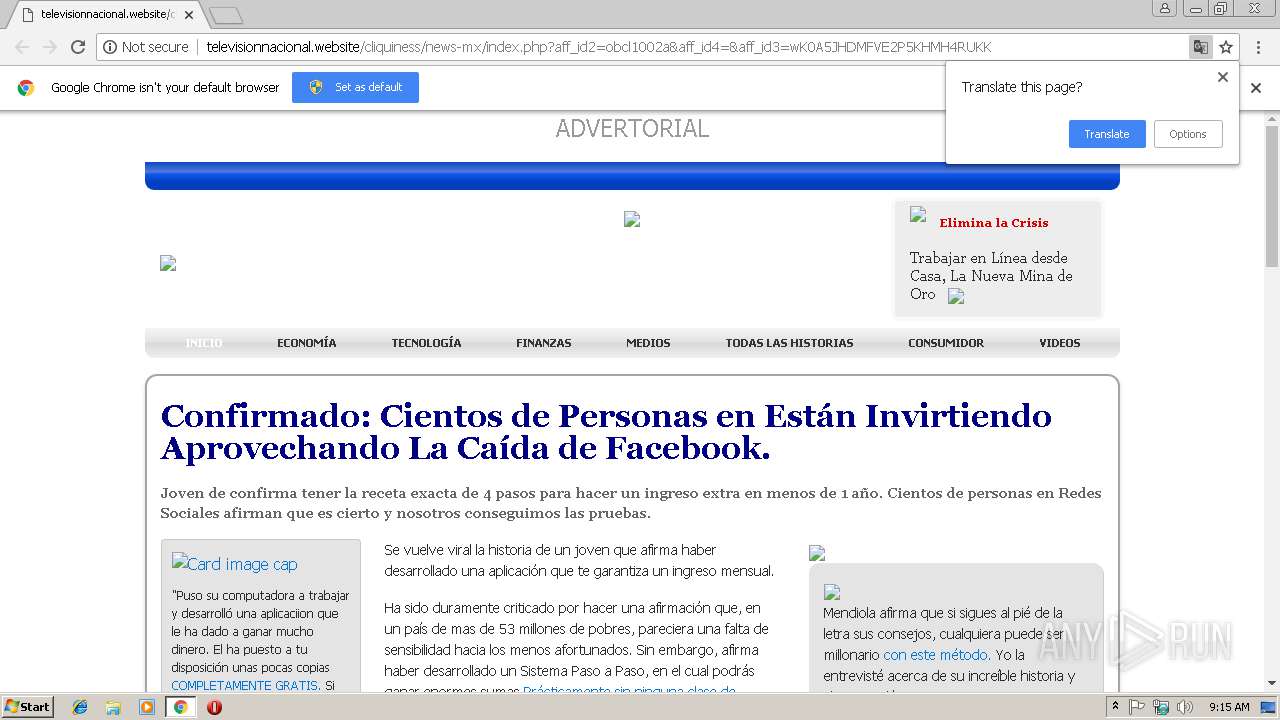Screen dimensions: 1280x720
Task: Click the broken site logo image at left
Action: [168, 263]
